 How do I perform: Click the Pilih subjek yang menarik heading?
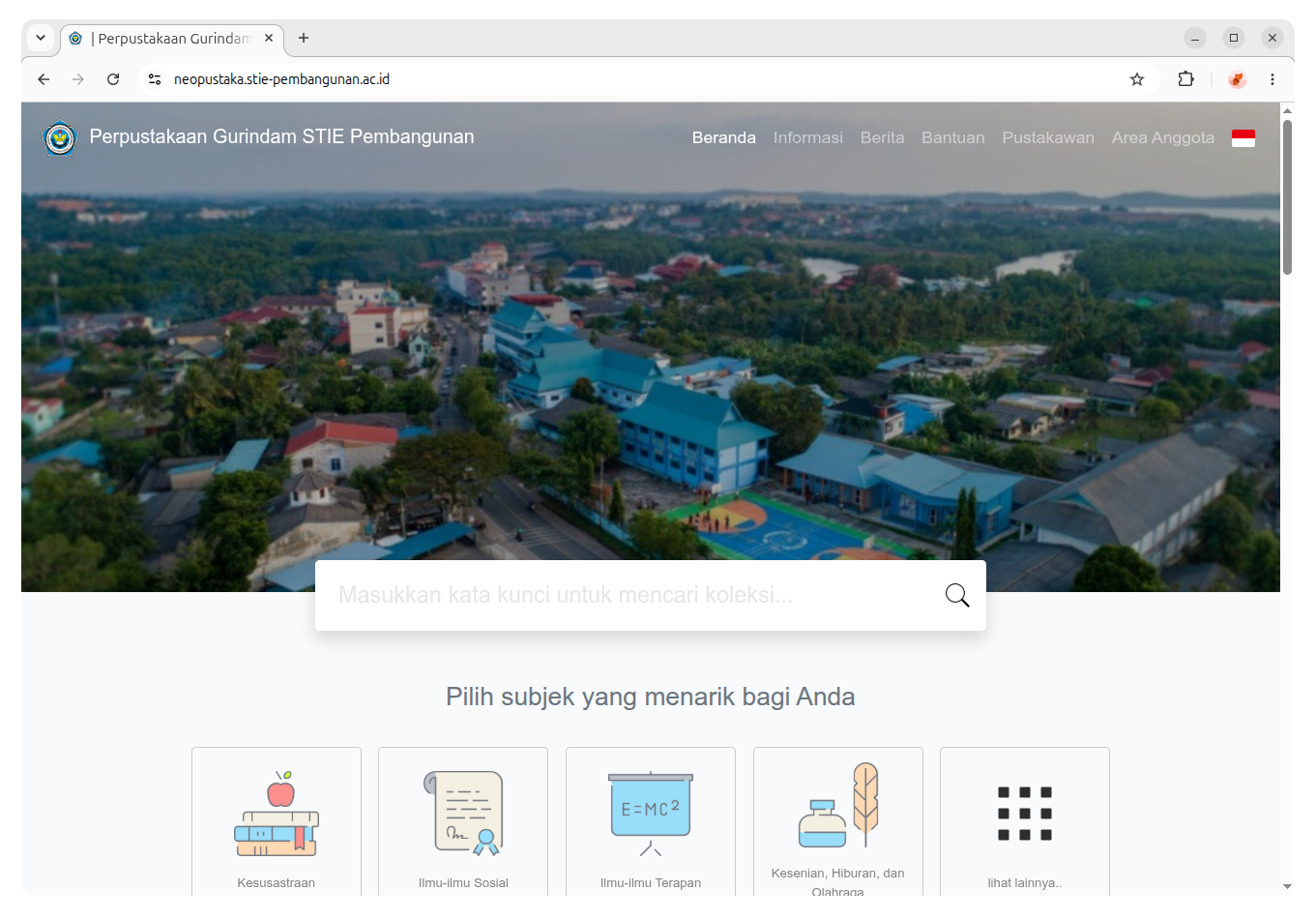(651, 697)
